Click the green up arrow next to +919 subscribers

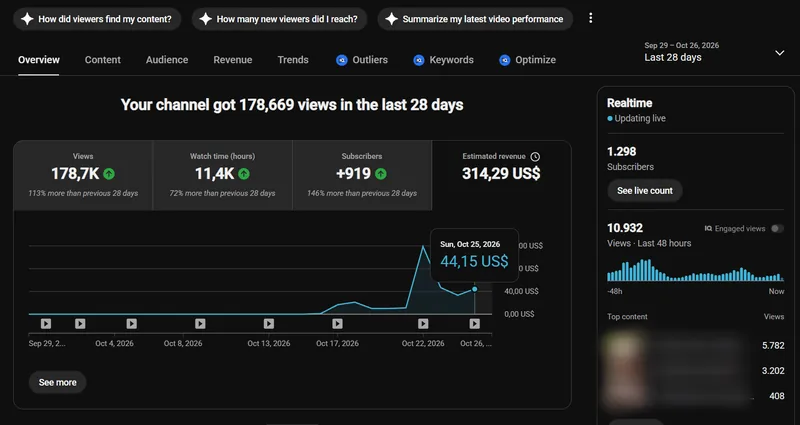click(x=381, y=174)
